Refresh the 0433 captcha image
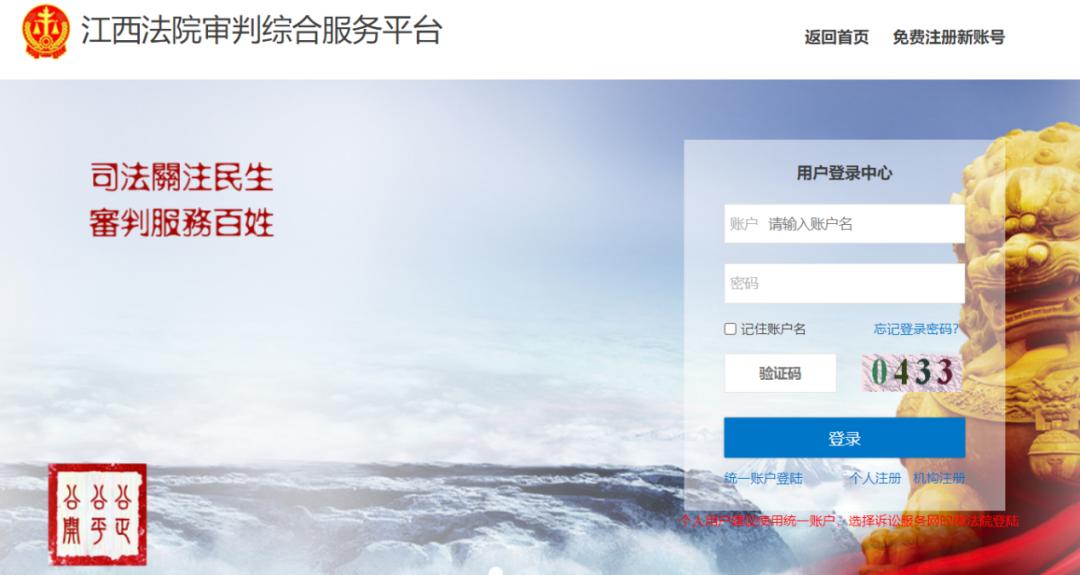The image size is (1080, 575). [912, 373]
